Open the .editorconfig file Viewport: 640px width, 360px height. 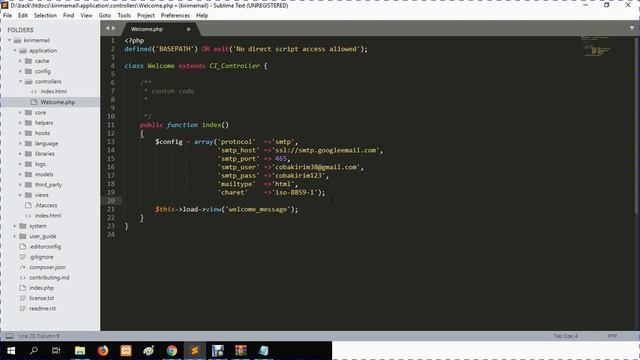pyautogui.click(x=45, y=247)
